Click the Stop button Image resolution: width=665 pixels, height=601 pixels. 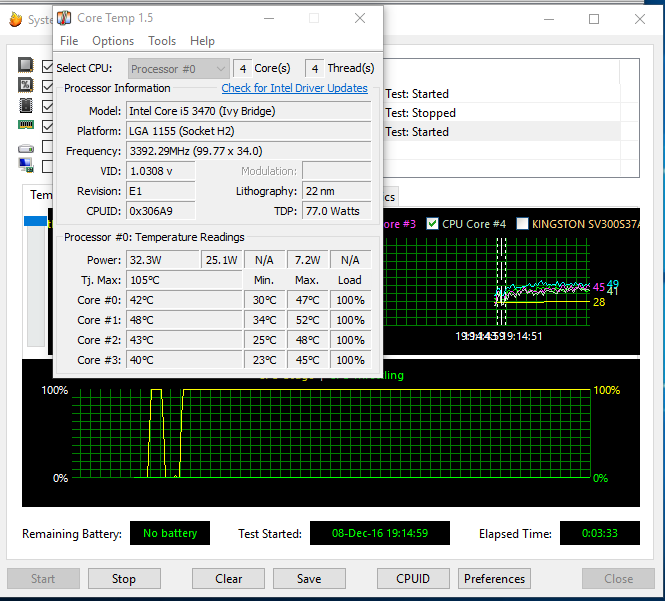[124, 579]
